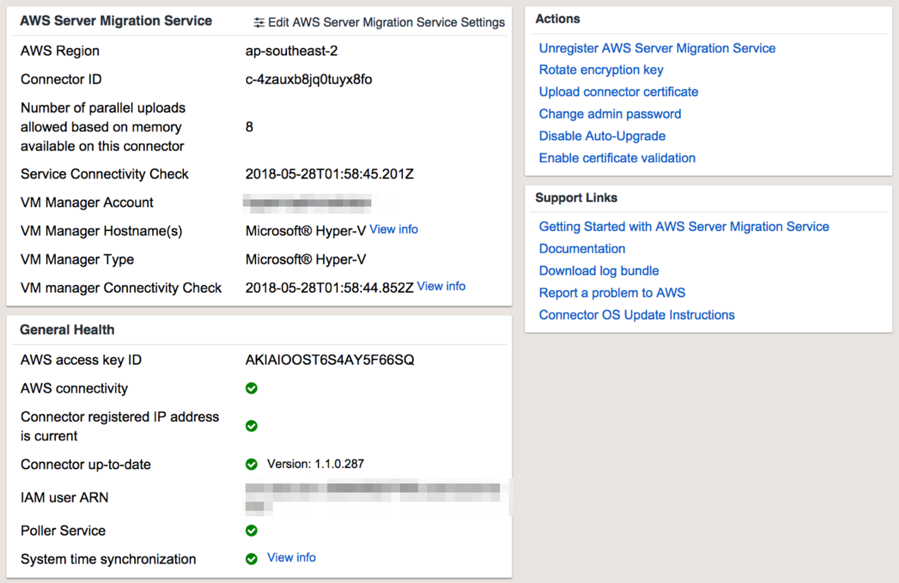The height and width of the screenshot is (583, 899).
Task: Click Microsoft Hyper-V value for VM Manager Type
Action: pos(306,260)
